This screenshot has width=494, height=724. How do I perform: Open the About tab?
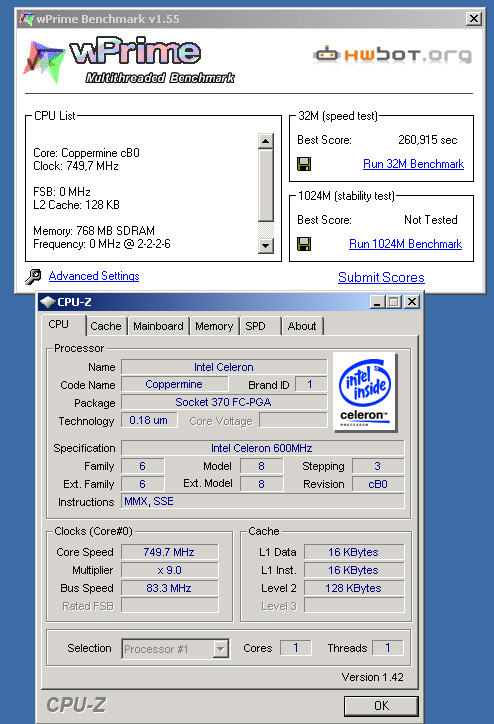point(302,326)
